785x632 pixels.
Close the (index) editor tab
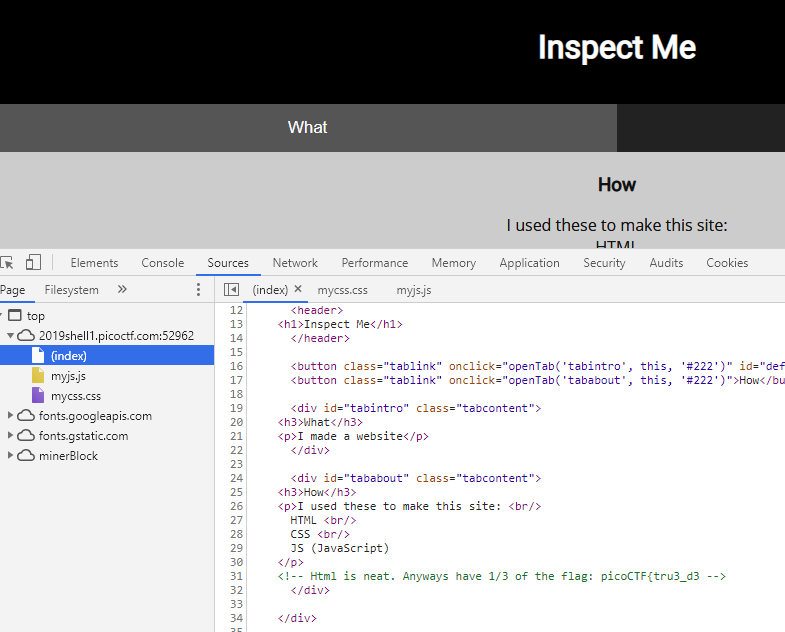point(298,289)
